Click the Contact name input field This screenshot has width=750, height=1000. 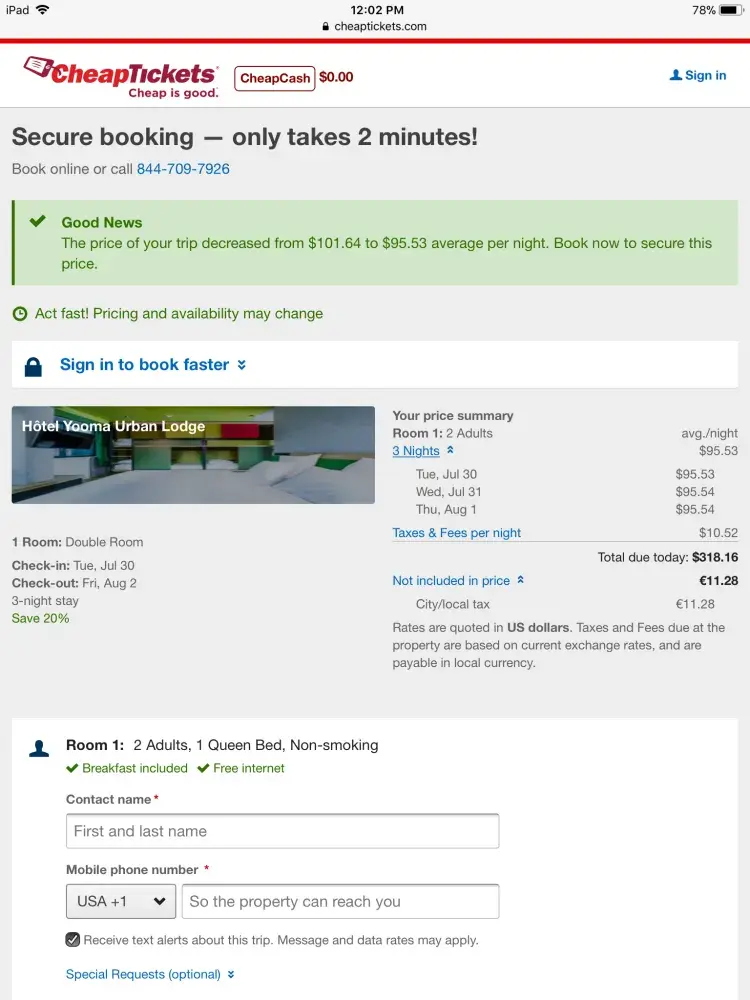(282, 831)
